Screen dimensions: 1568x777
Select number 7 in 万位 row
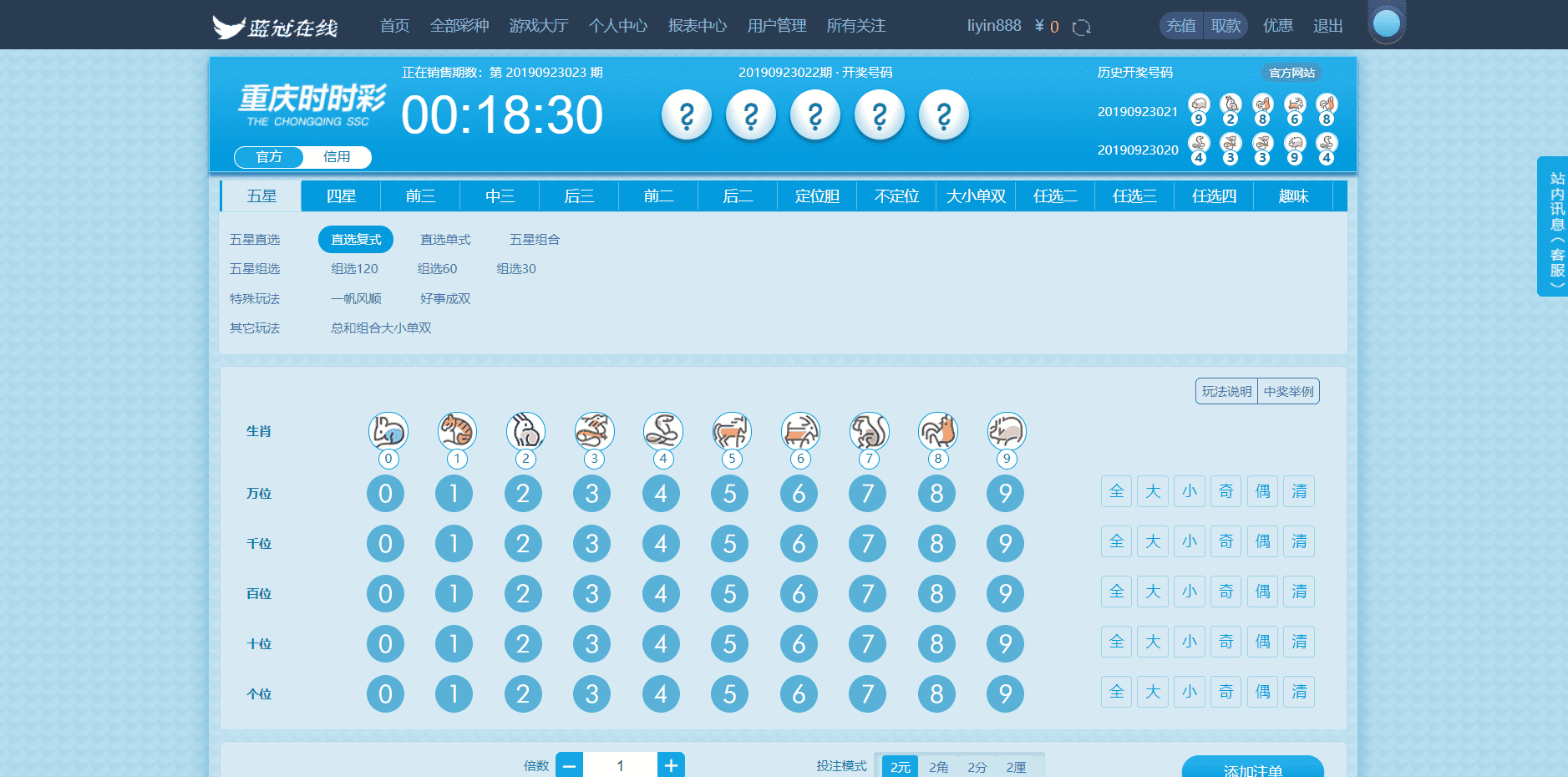click(x=867, y=494)
